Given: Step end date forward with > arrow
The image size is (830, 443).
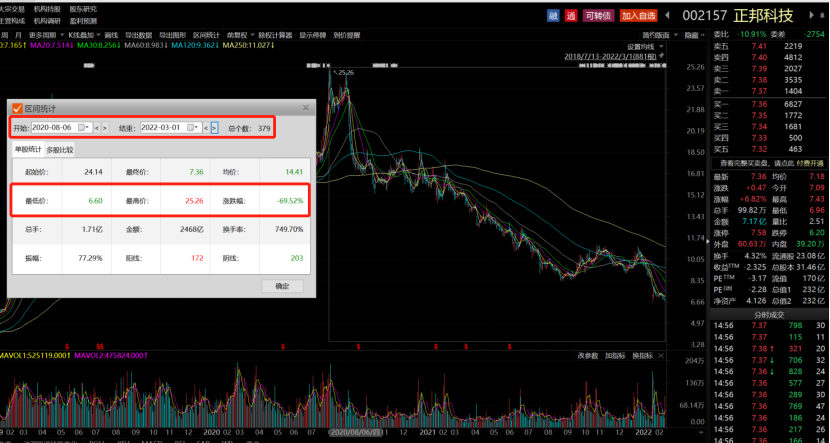Looking at the screenshot, I should pyautogui.click(x=214, y=128).
